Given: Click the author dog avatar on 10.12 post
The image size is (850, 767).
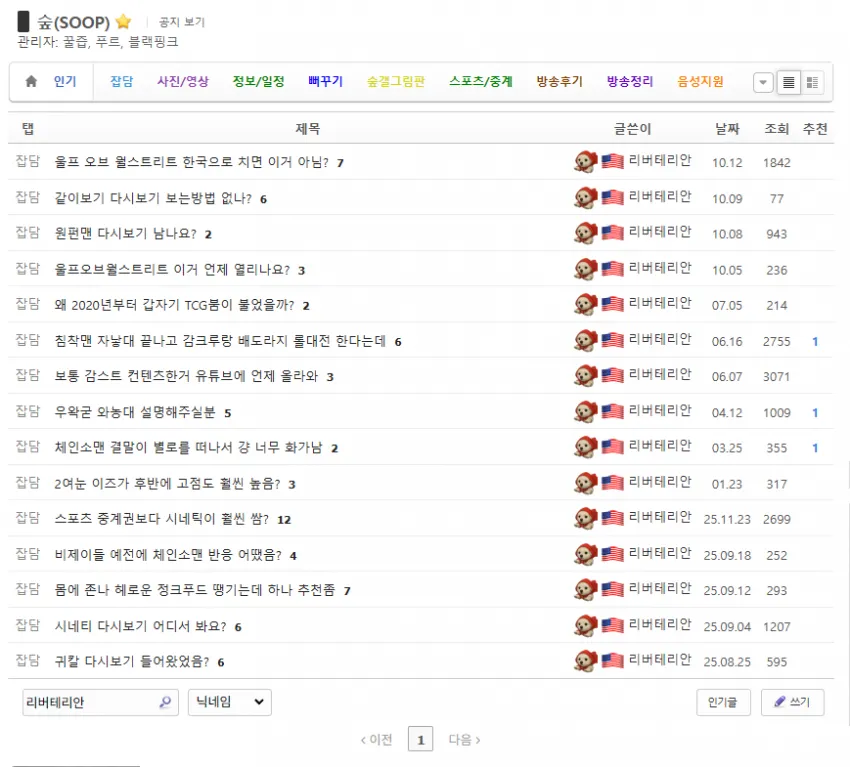Looking at the screenshot, I should [x=585, y=162].
